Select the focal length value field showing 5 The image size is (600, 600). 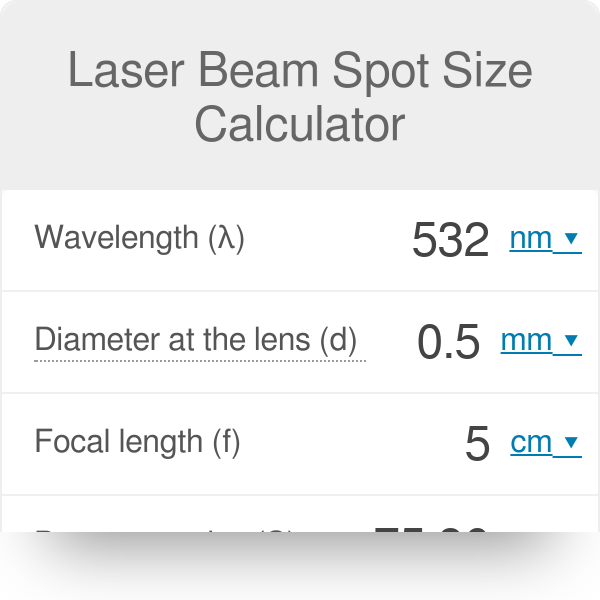coord(477,444)
